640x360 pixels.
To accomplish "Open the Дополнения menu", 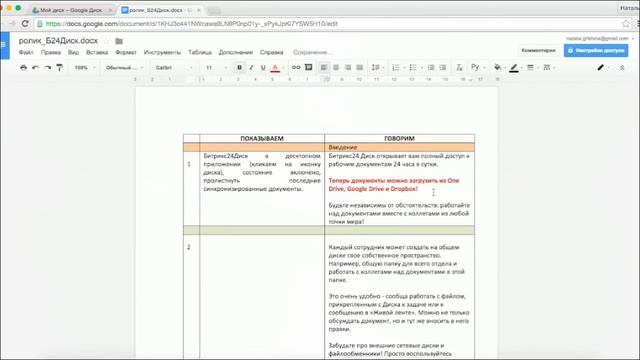I will coord(236,52).
